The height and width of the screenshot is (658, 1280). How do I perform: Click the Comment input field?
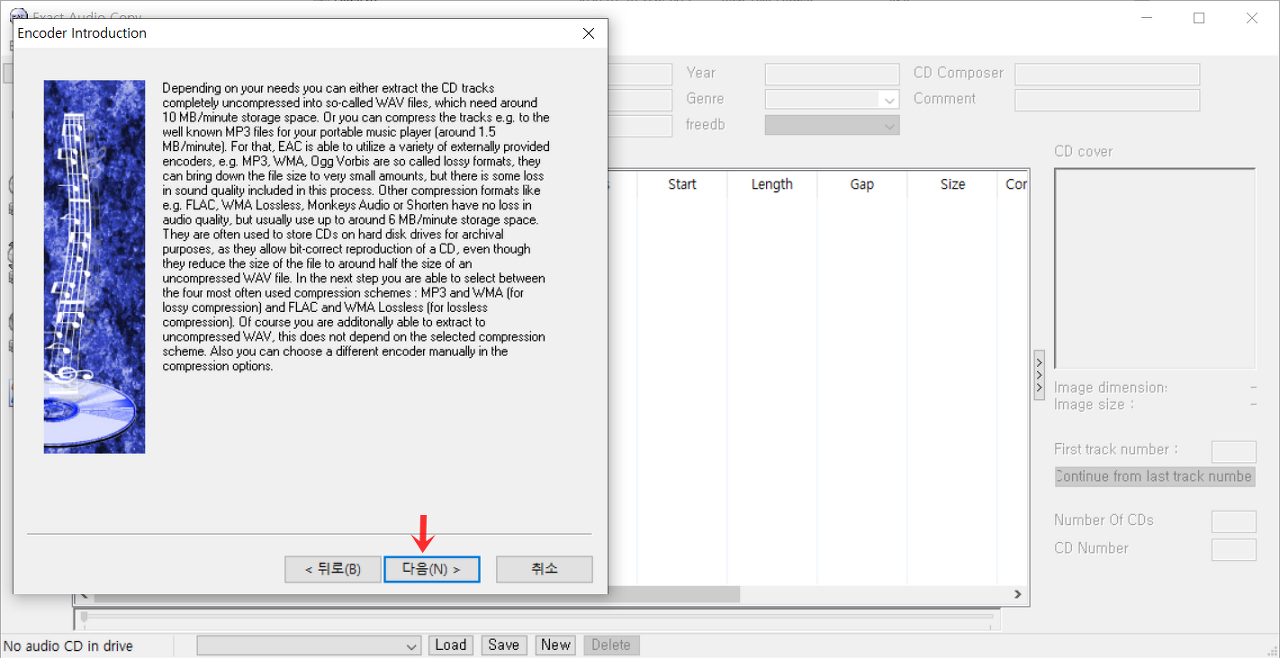[x=1107, y=99]
